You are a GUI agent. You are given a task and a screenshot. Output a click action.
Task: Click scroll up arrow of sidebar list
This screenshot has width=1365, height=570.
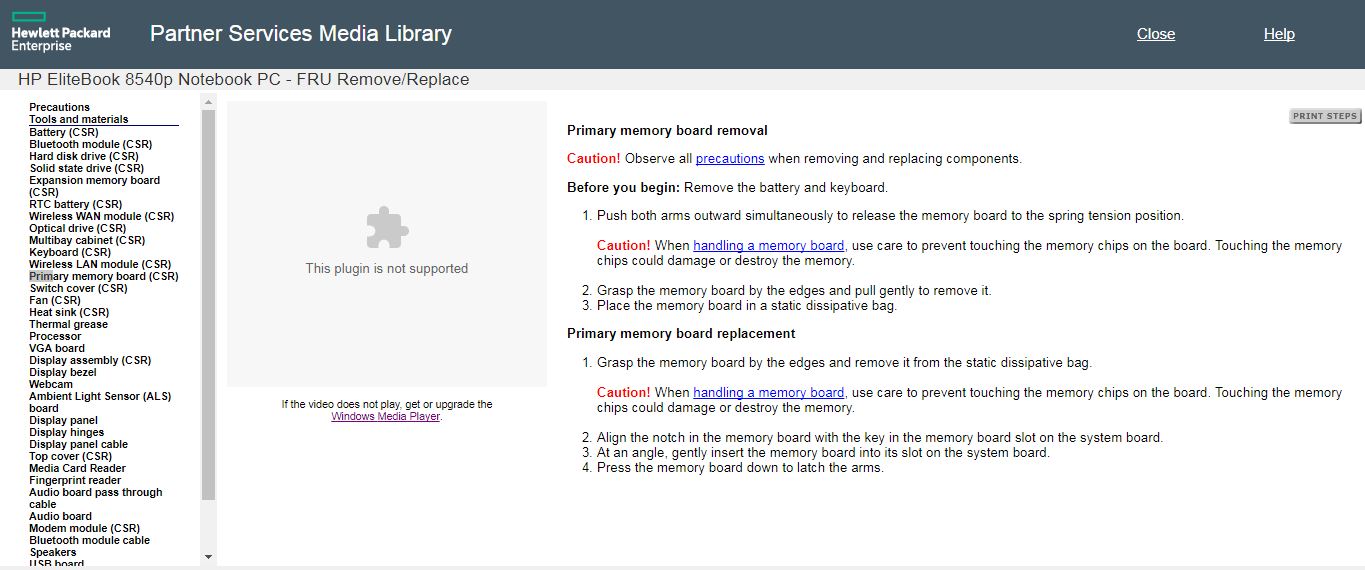(208, 101)
